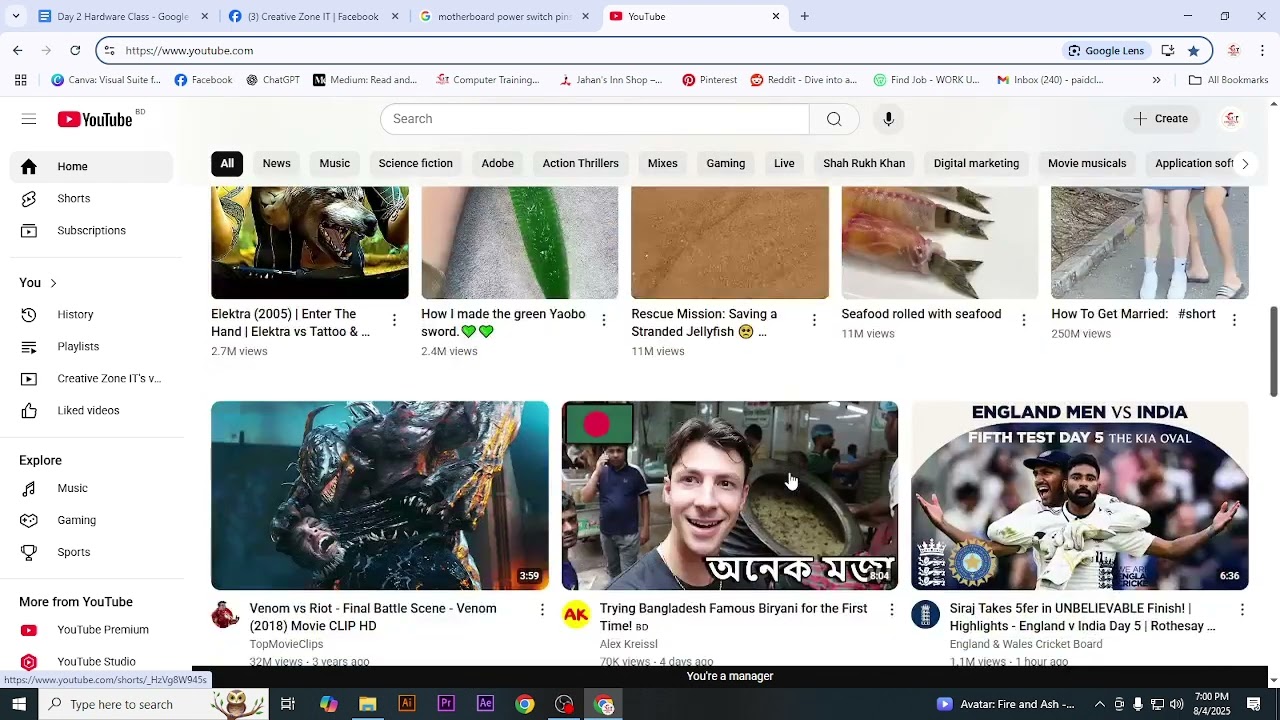Click the YouTube search input field
Screen dimensions: 1280x720
click(595, 119)
